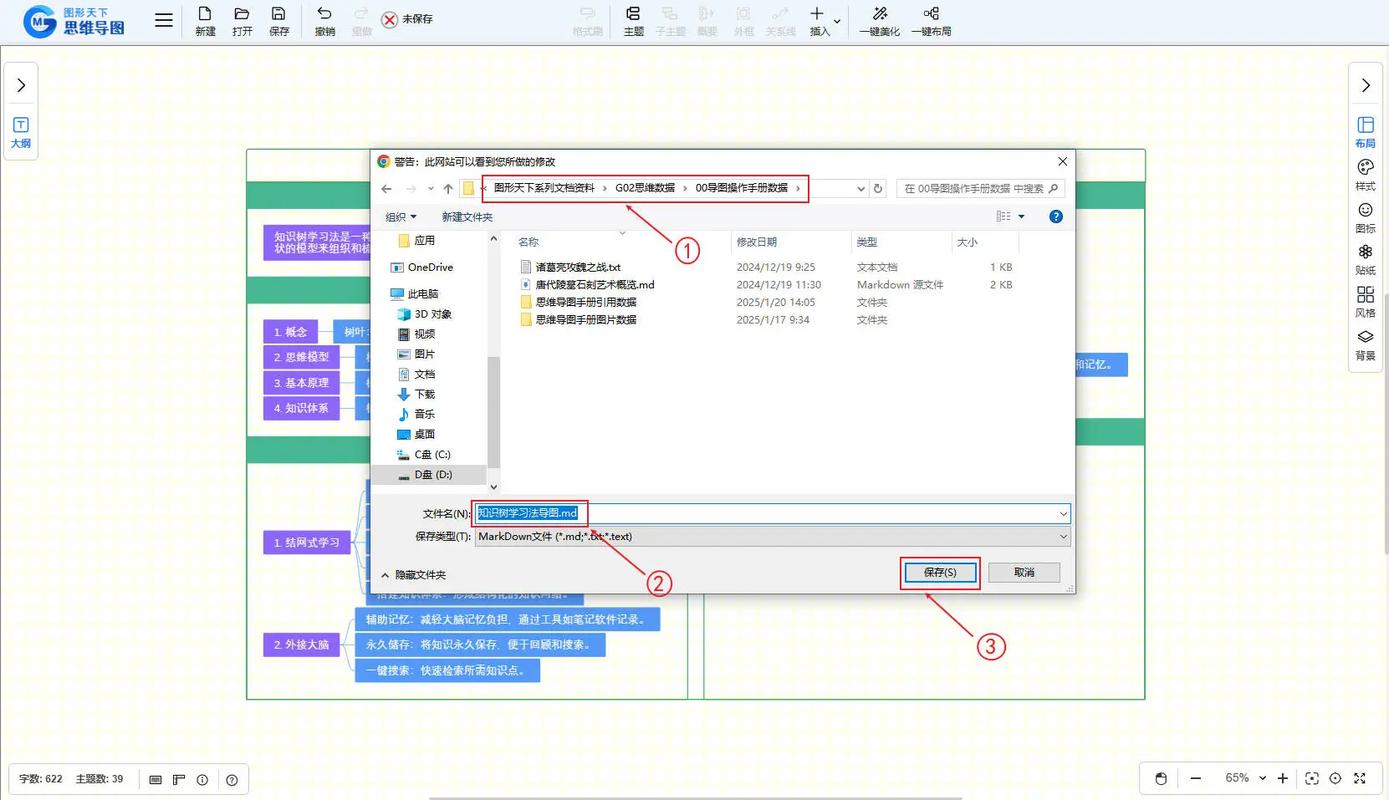Open the 保存类型 file type dropdown
The height and width of the screenshot is (800, 1389).
coord(1063,536)
